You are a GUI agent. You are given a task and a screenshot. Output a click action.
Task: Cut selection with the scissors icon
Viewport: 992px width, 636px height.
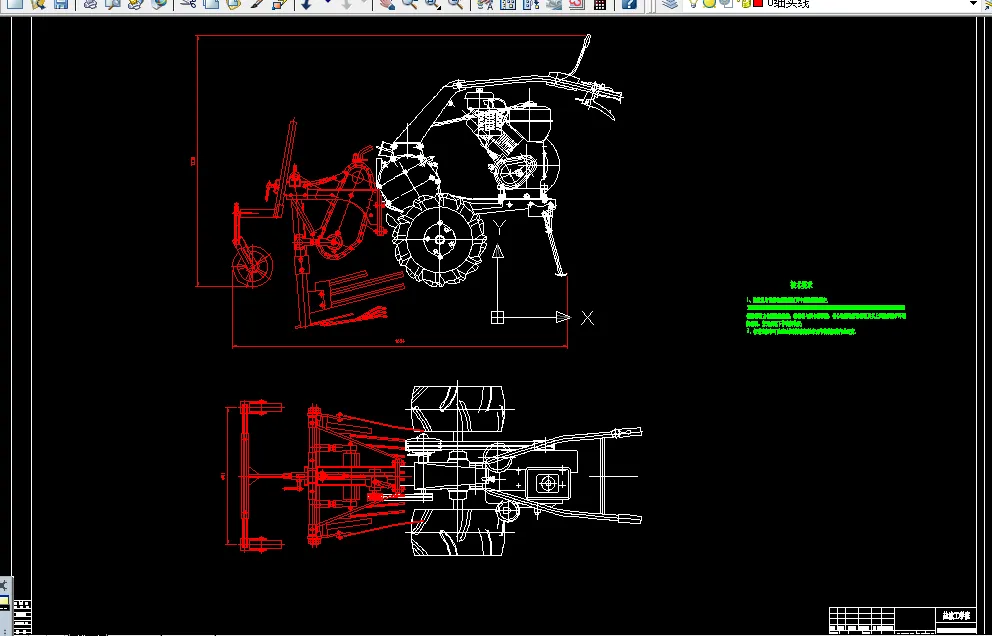click(x=188, y=4)
